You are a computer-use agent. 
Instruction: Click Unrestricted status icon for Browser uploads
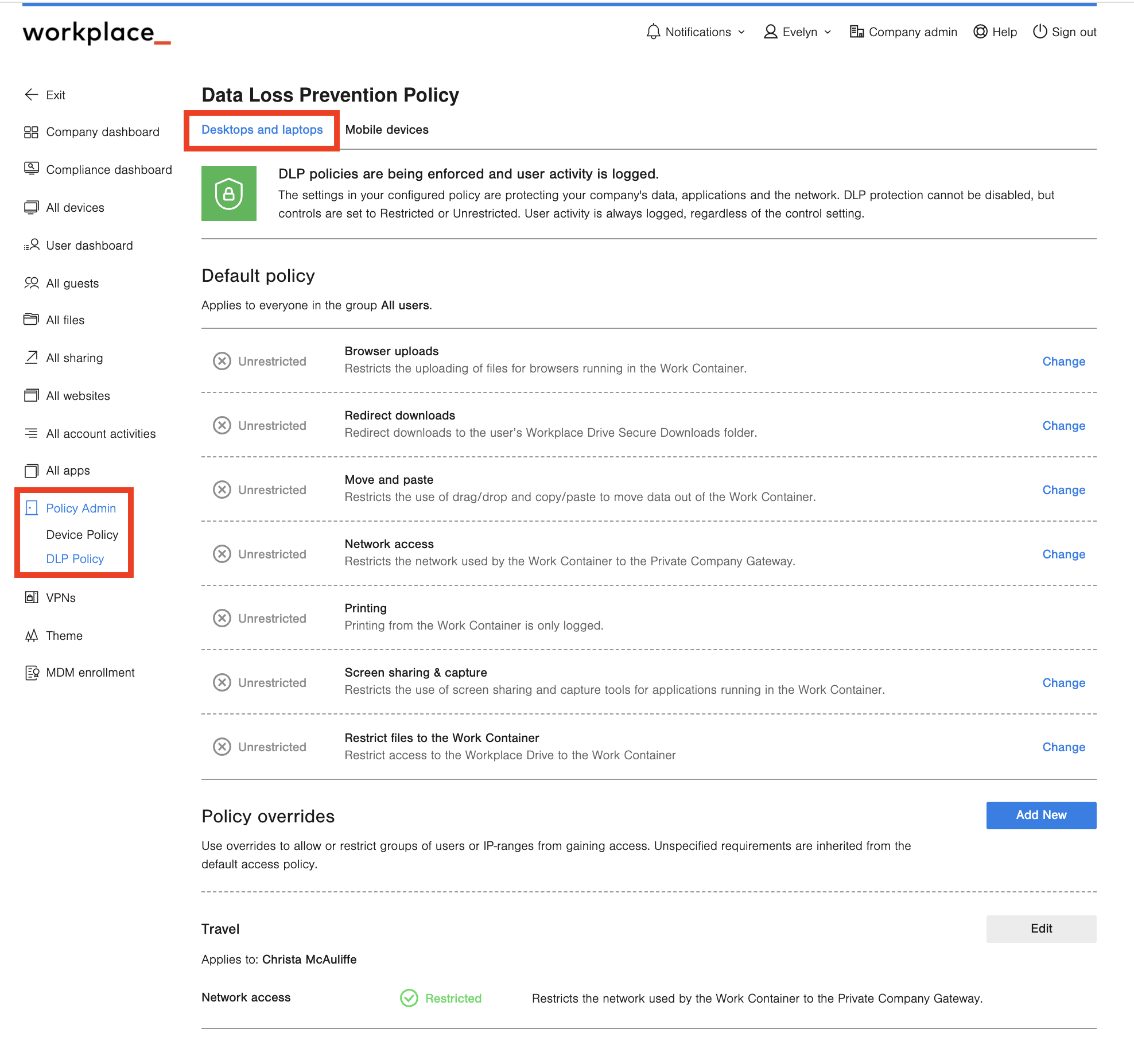pyautogui.click(x=222, y=361)
